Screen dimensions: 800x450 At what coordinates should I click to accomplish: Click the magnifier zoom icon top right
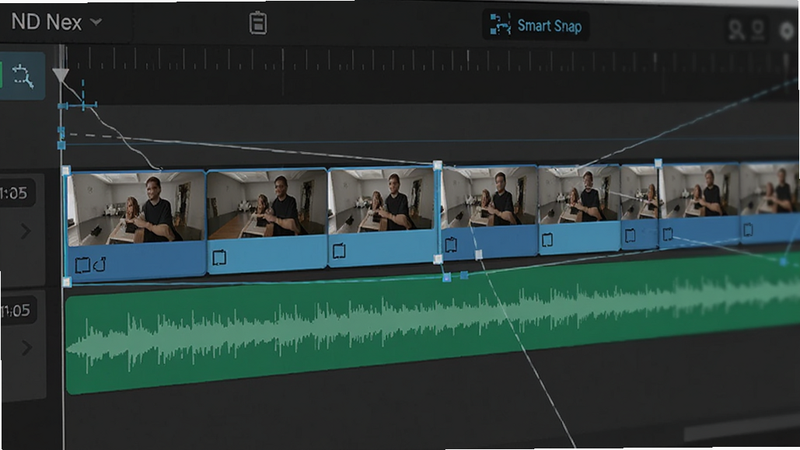pyautogui.click(x=736, y=31)
